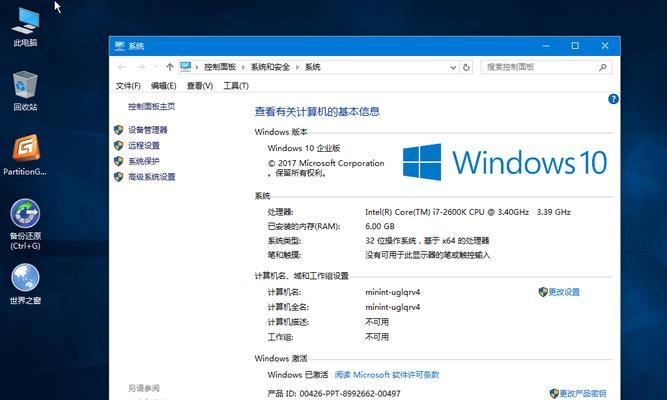The width and height of the screenshot is (667, 400).
Task: Click the Windows 10 企业版 text
Action: 304,148
